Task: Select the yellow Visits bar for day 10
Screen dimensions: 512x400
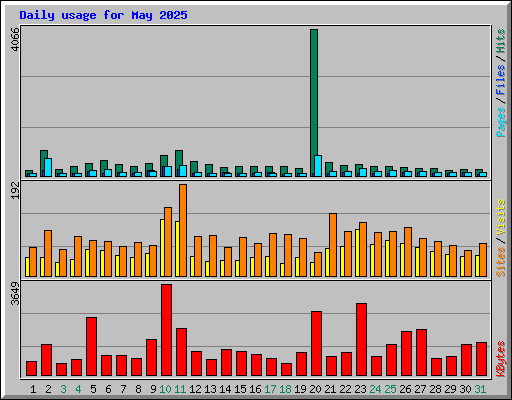Action: click(162, 248)
